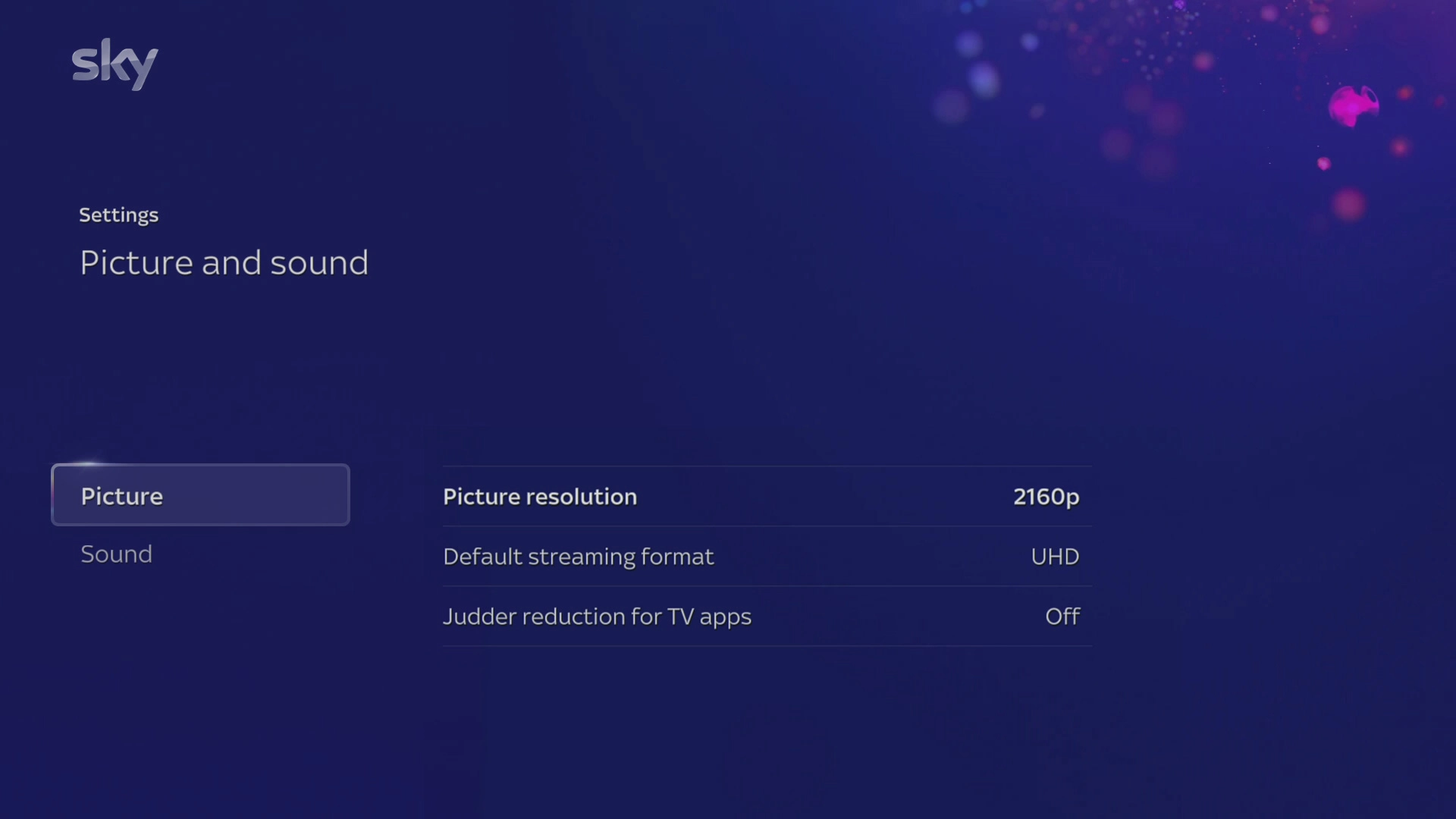
Task: Click divider between Picture resolution and streaming format
Action: pyautogui.click(x=767, y=526)
